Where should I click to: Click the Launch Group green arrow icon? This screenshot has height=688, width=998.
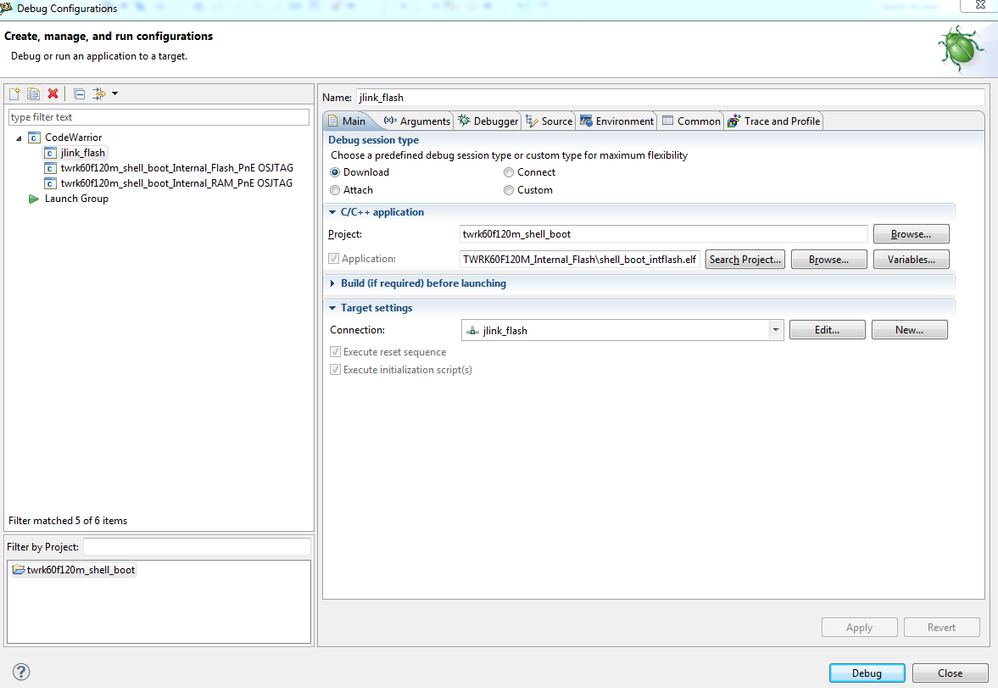click(34, 199)
